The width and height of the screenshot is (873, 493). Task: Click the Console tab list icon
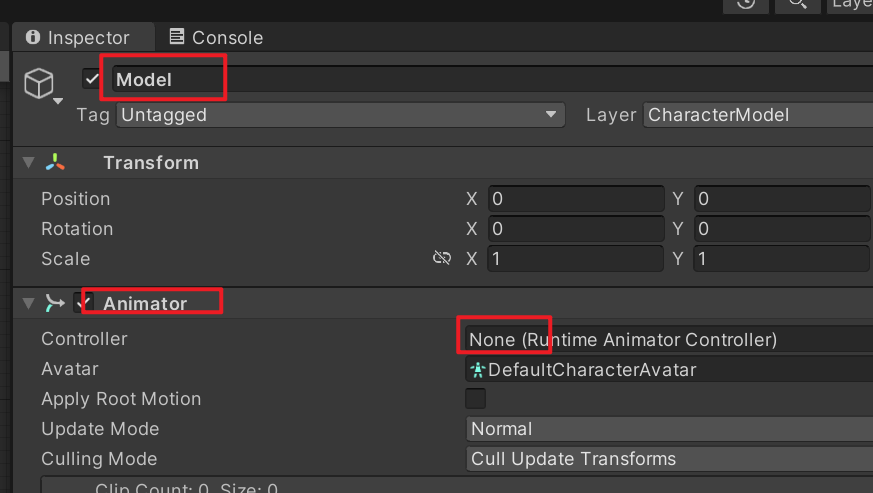[x=177, y=37]
